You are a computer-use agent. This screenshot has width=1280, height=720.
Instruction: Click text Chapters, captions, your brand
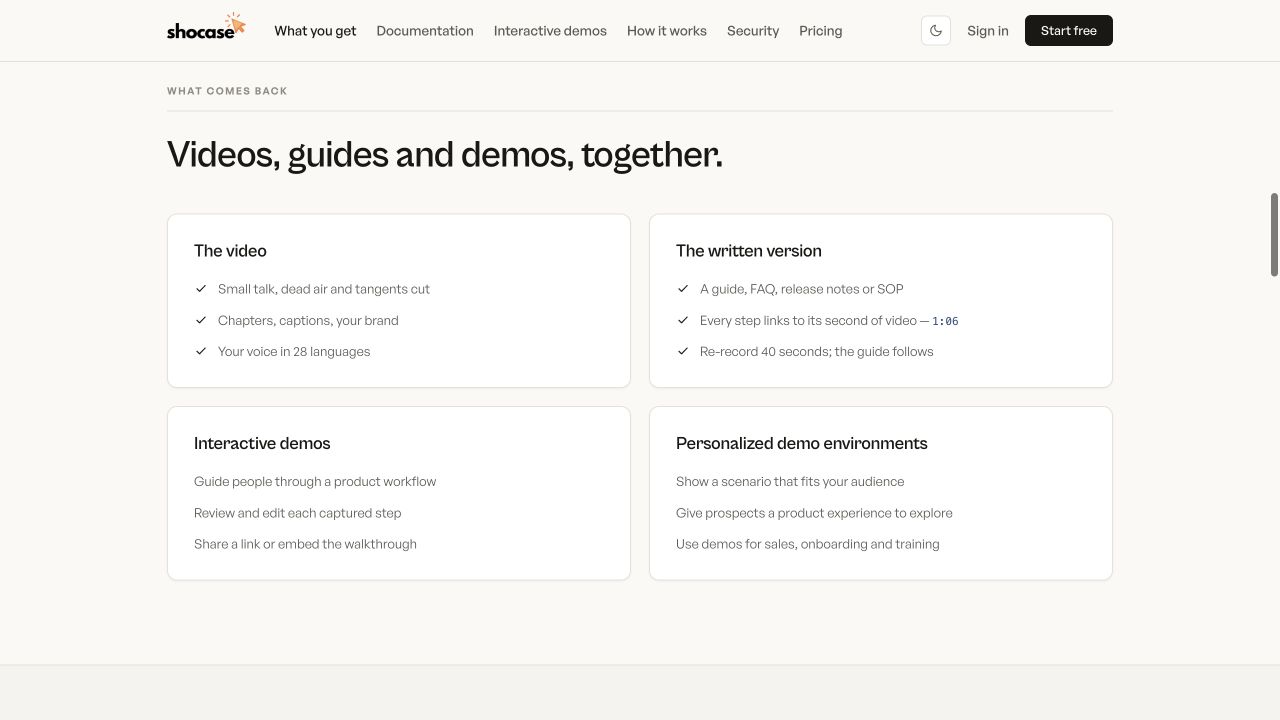coord(308,320)
